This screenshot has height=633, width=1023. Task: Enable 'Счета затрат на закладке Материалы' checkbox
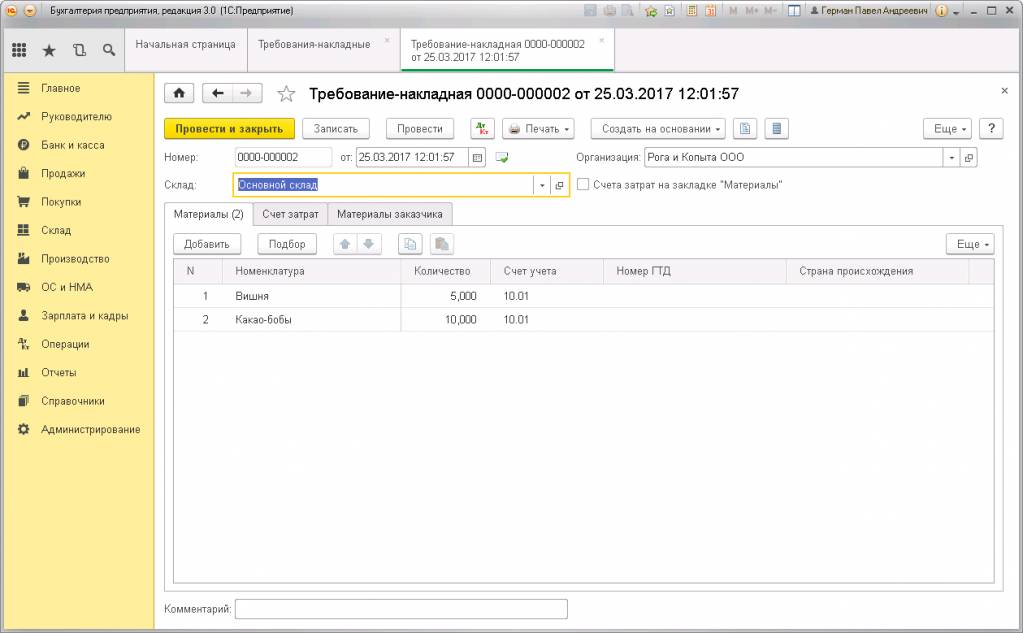(583, 185)
